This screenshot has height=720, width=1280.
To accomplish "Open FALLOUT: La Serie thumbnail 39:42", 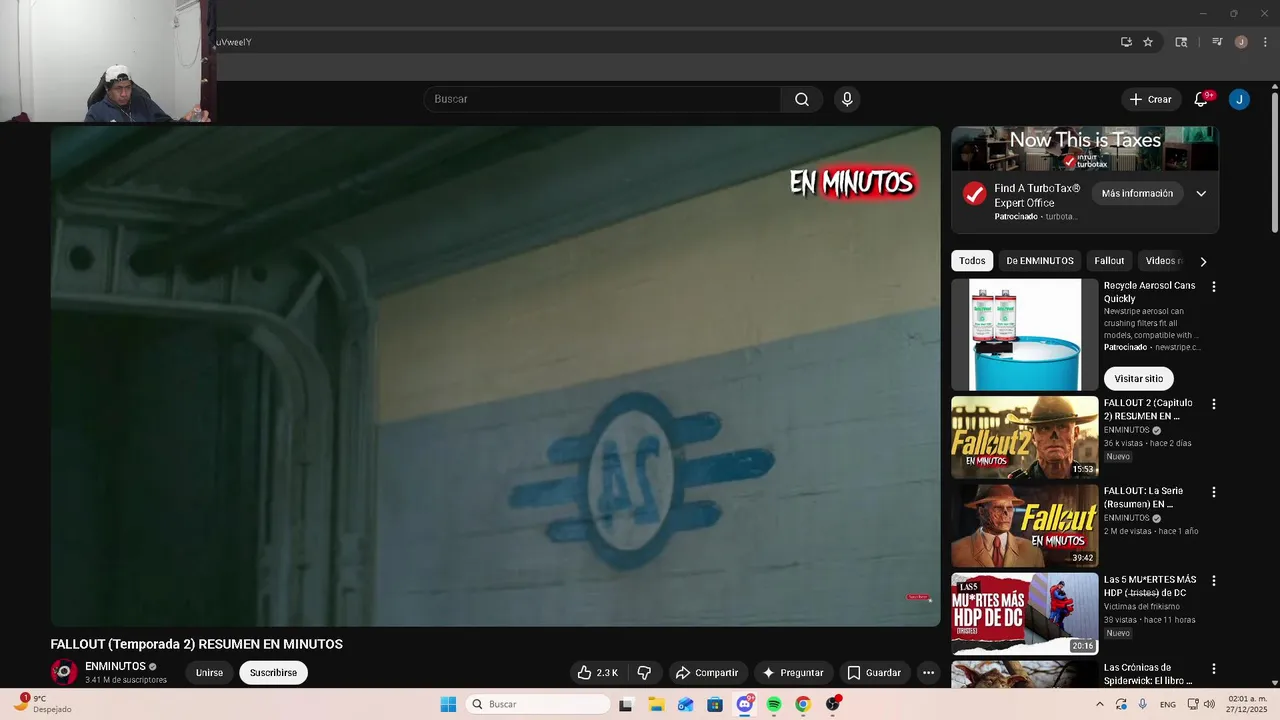I will 1025,525.
